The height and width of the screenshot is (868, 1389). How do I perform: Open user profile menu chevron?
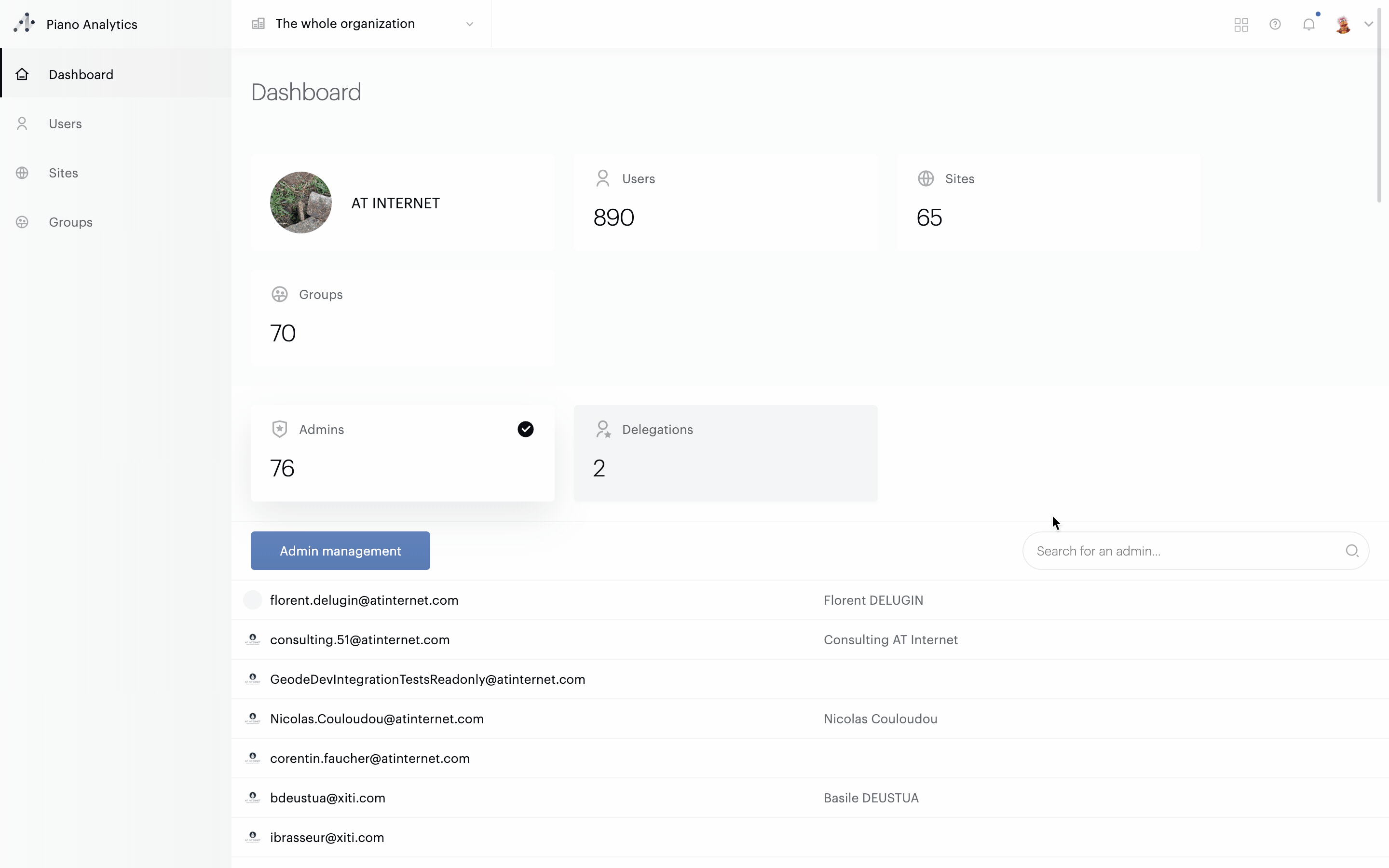pyautogui.click(x=1368, y=25)
